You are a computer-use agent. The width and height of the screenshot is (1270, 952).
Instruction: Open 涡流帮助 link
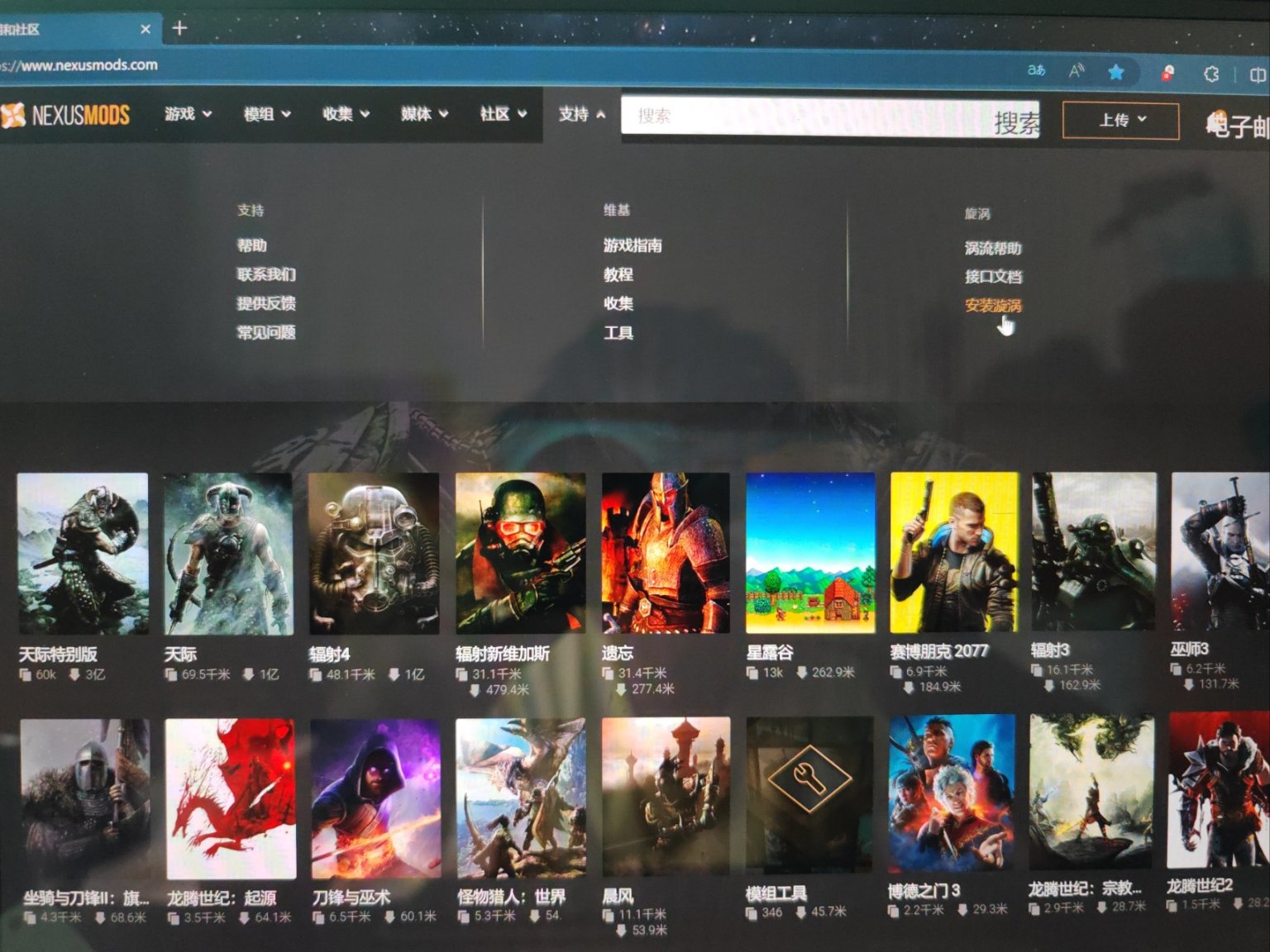(993, 248)
